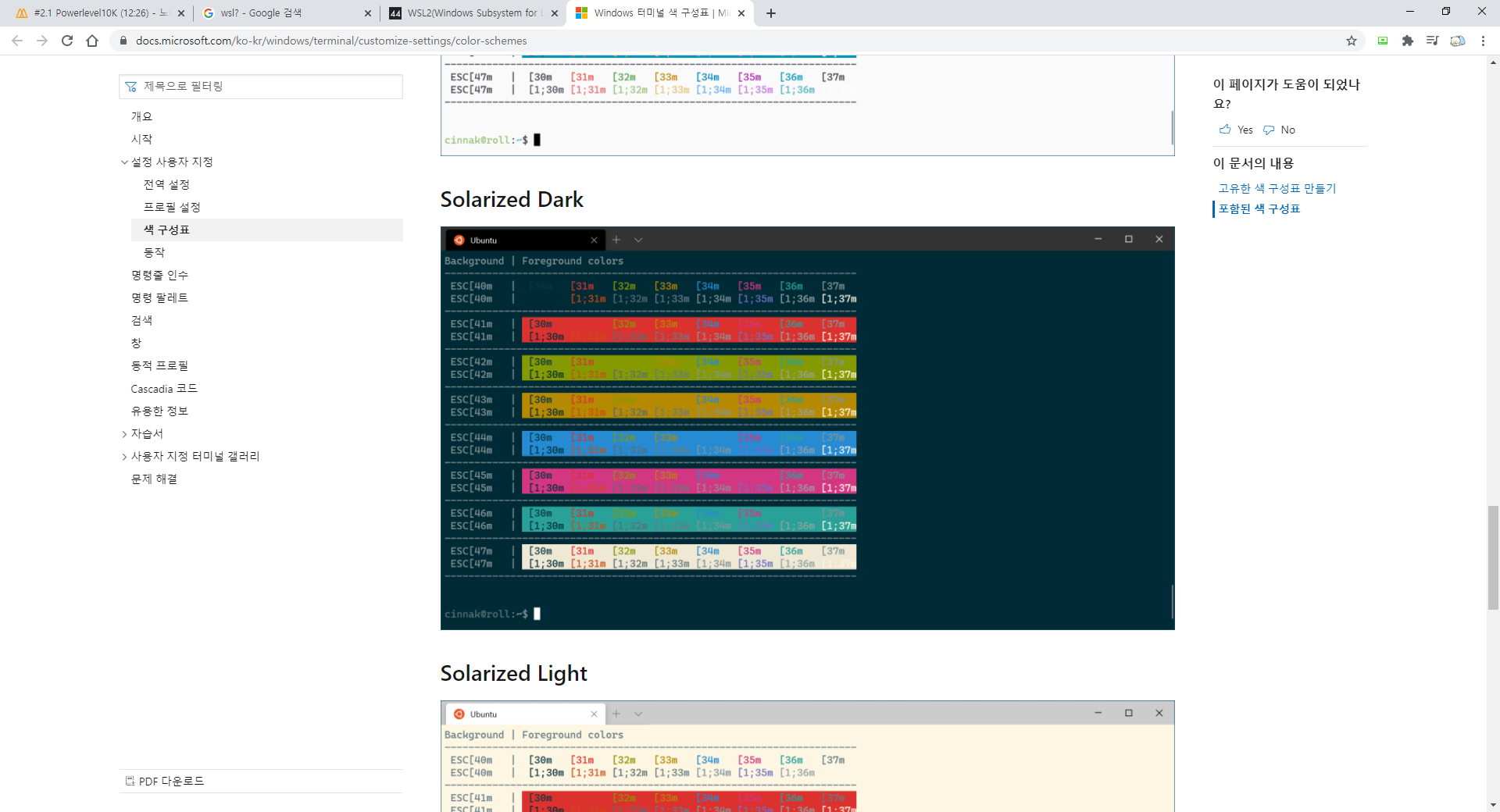Click the page vertical scrollbar thumb
The height and width of the screenshot is (812, 1500).
1493,557
